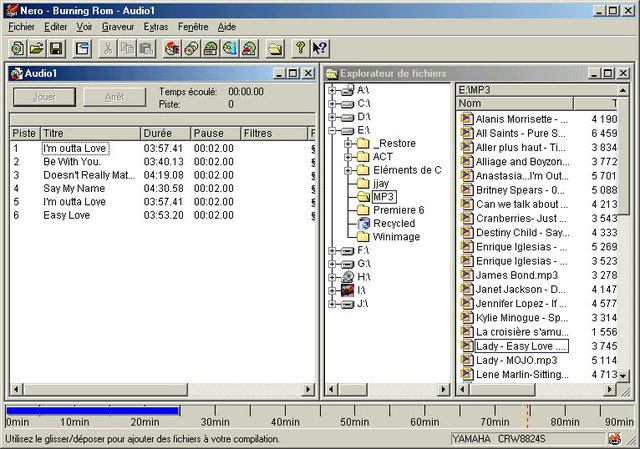Click the Lady - MOJO.mp3 file icon
The height and width of the screenshot is (449, 640).
(x=466, y=360)
